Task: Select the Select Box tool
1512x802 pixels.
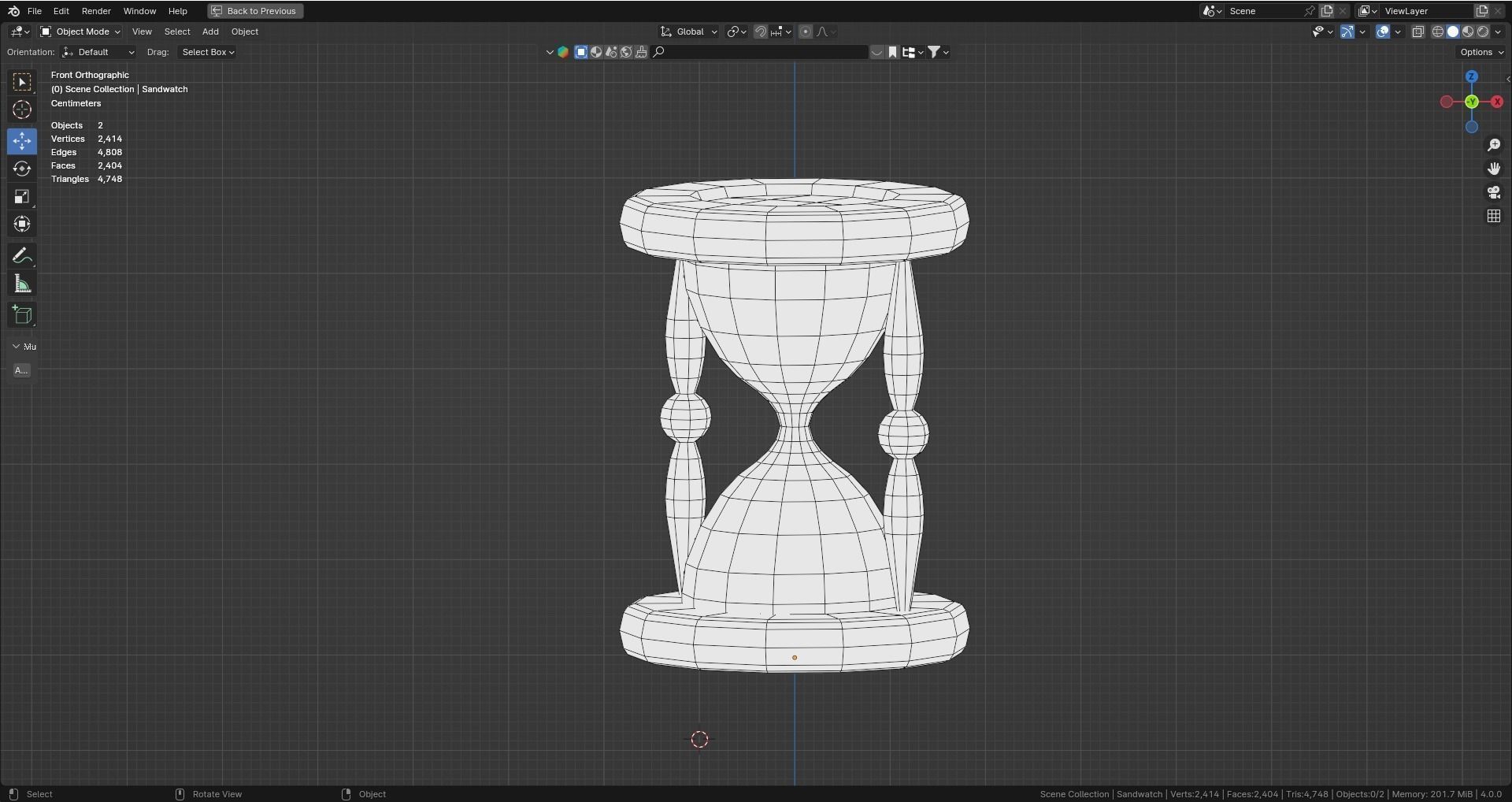Action: (x=22, y=82)
